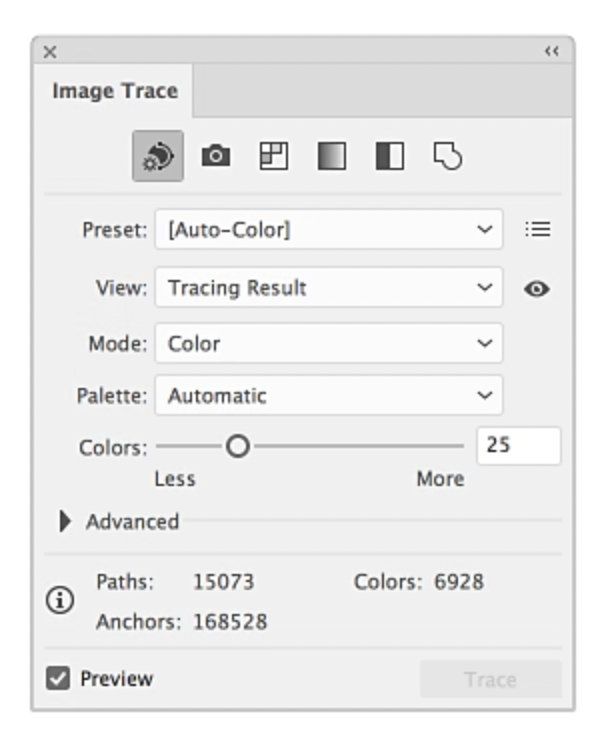Click the Trace button
The width and height of the screenshot is (614, 734).
(490, 679)
